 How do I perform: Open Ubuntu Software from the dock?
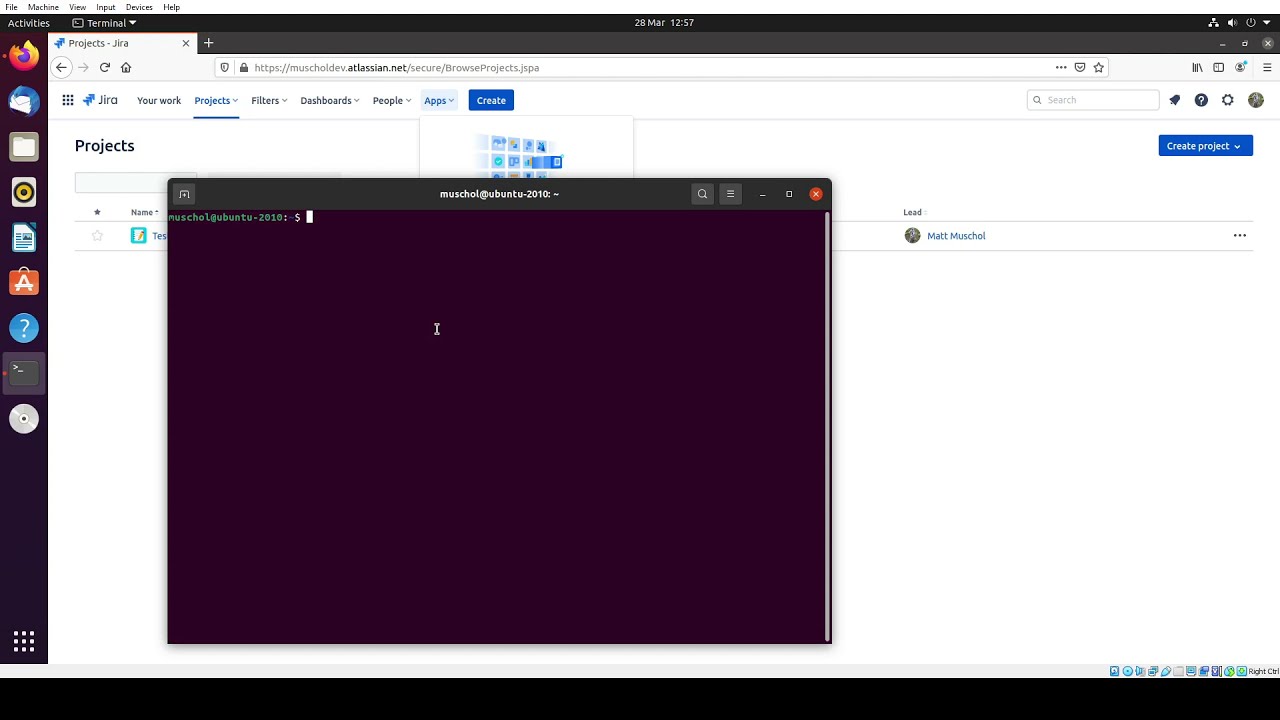[x=24, y=283]
